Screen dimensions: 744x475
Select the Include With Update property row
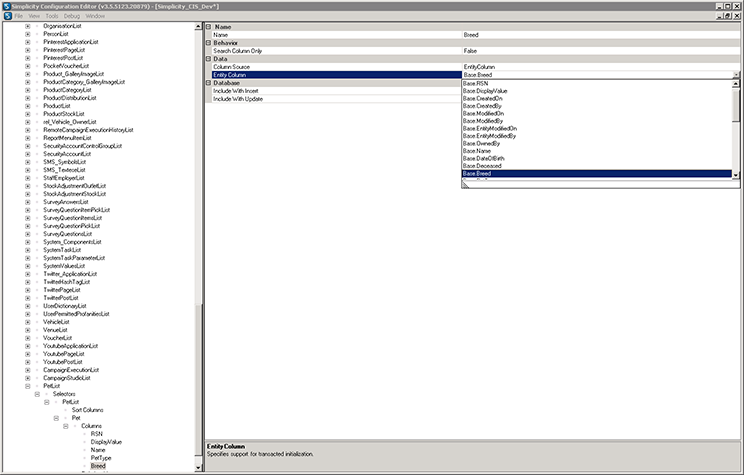336,99
